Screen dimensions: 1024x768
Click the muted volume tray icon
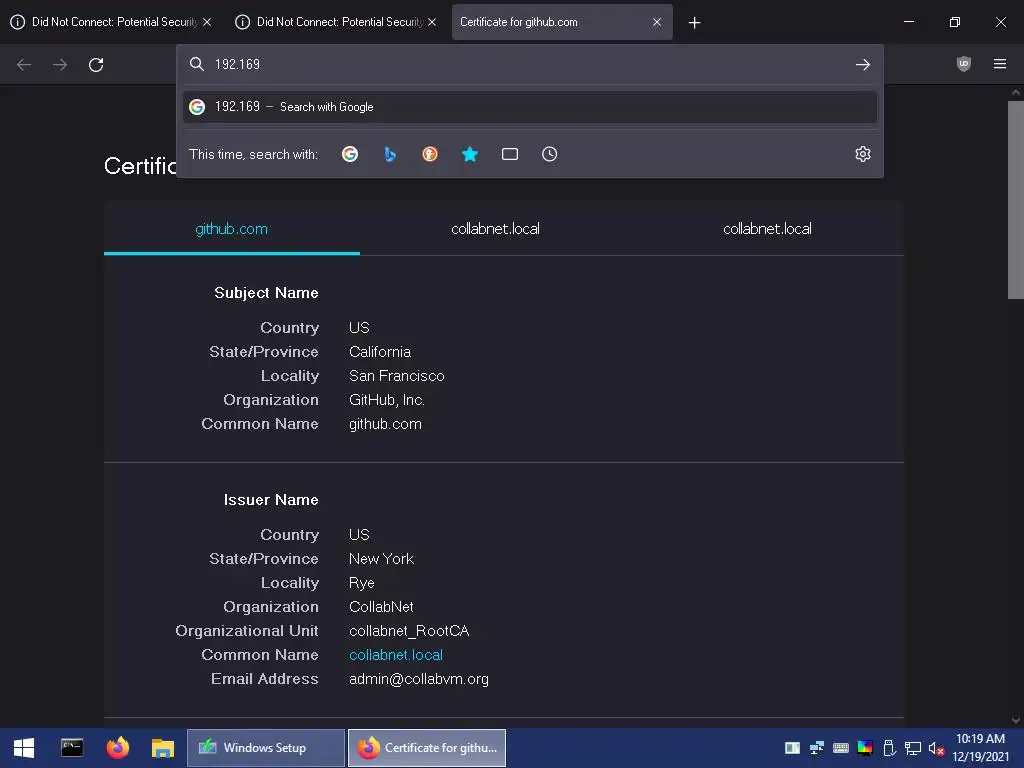coord(936,748)
